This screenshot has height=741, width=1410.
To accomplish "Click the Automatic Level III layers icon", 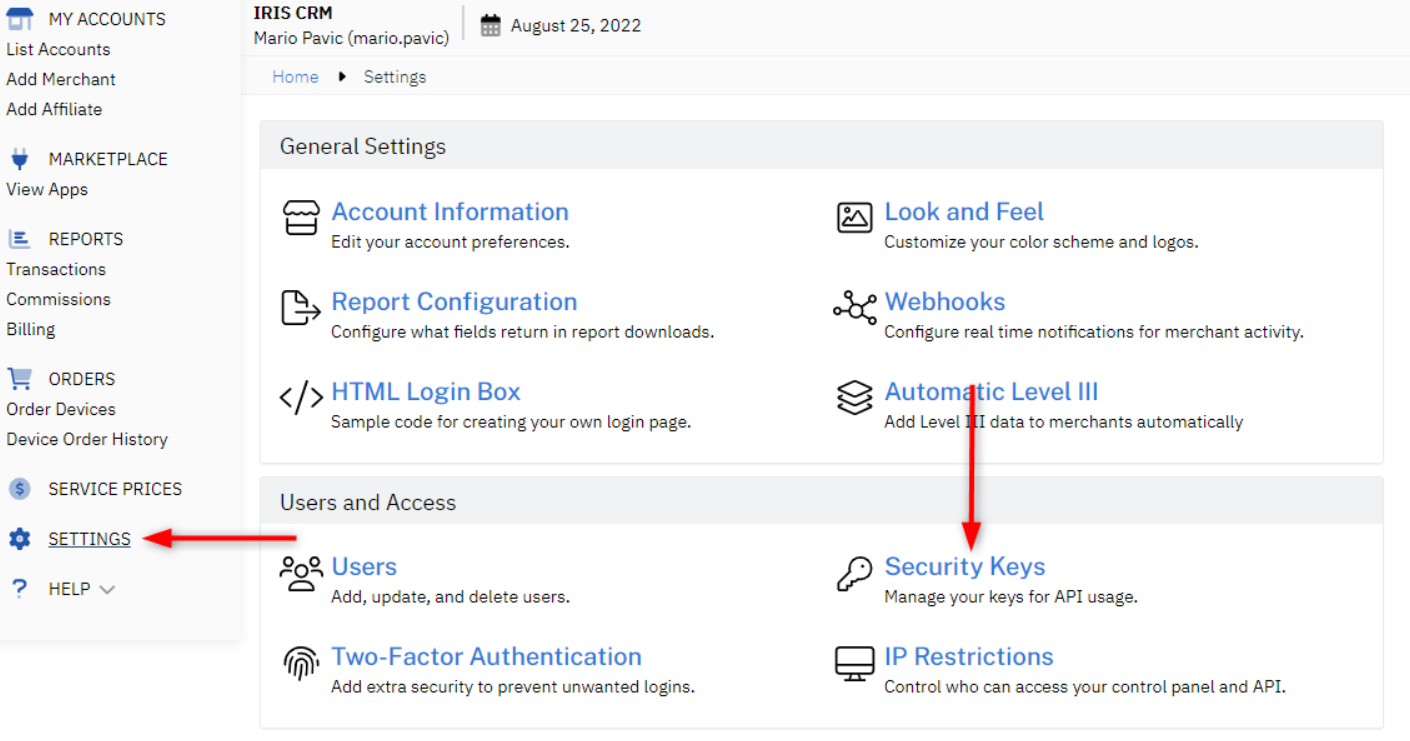I will pyautogui.click(x=854, y=398).
